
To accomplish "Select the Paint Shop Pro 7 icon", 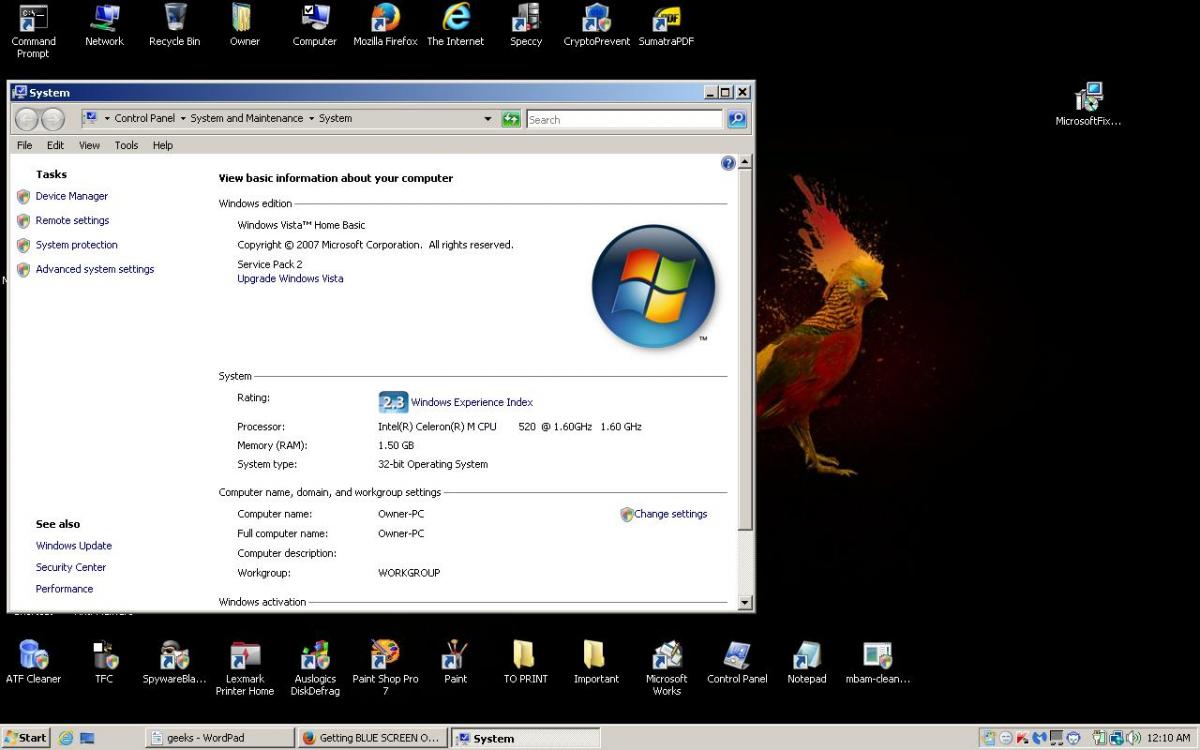I will [385, 668].
